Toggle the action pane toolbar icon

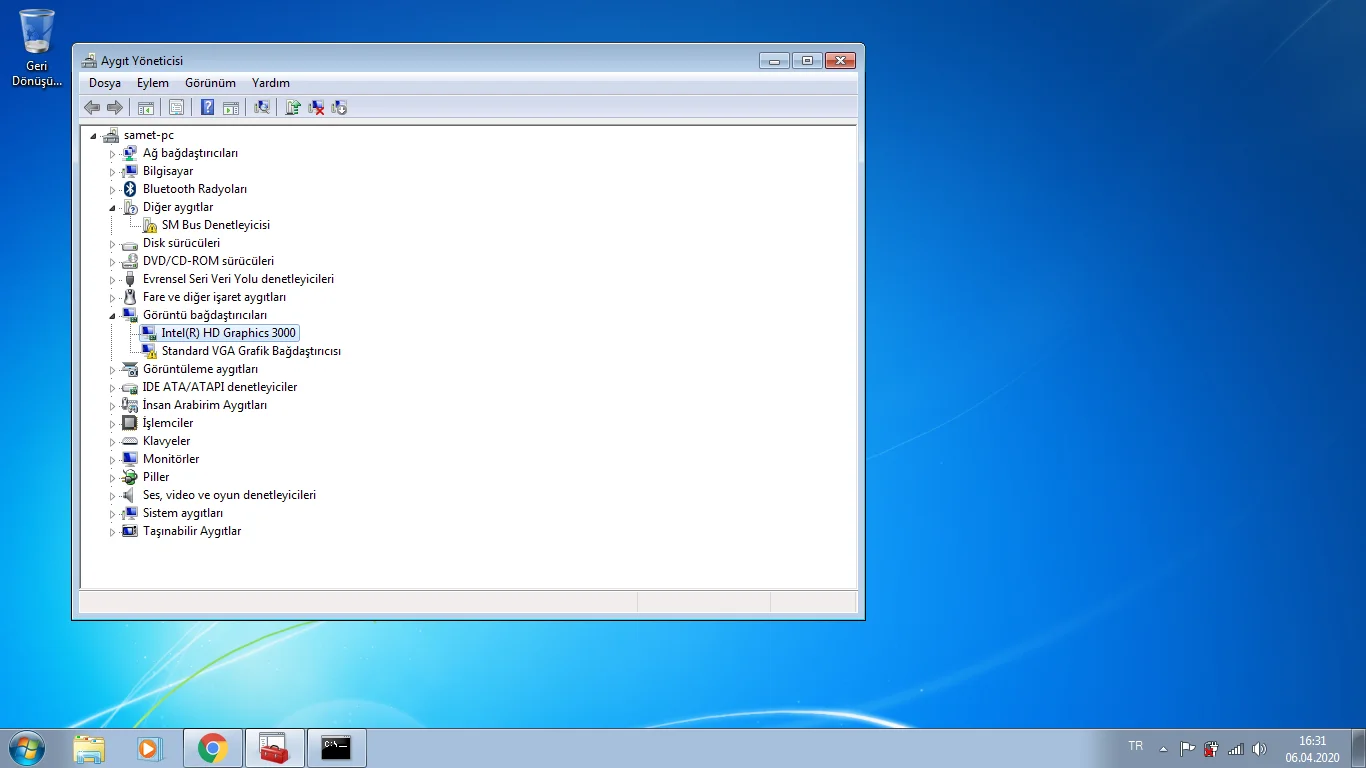click(x=231, y=107)
